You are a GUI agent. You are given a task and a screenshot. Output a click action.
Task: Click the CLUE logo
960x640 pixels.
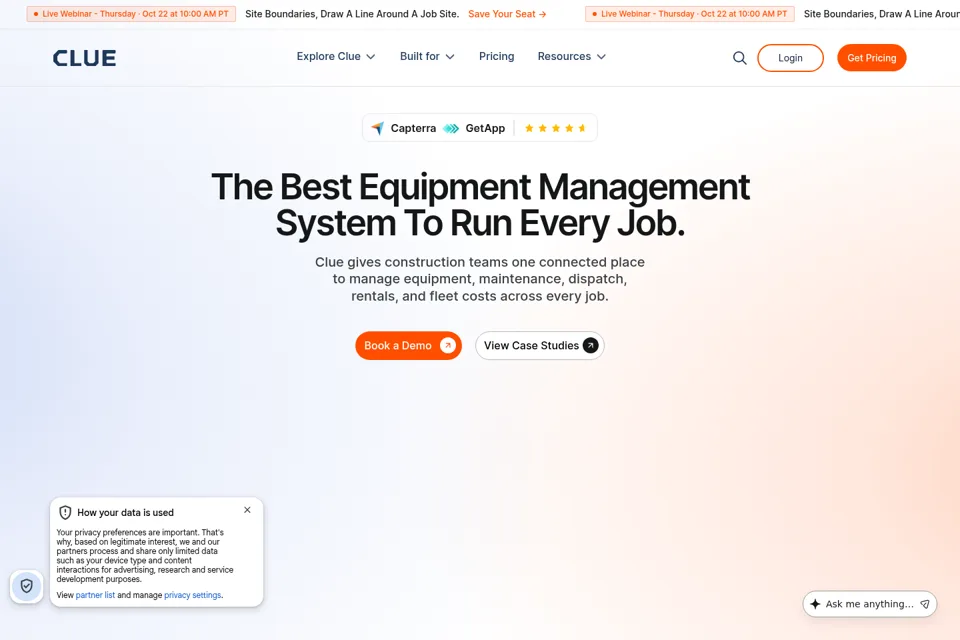click(x=84, y=58)
